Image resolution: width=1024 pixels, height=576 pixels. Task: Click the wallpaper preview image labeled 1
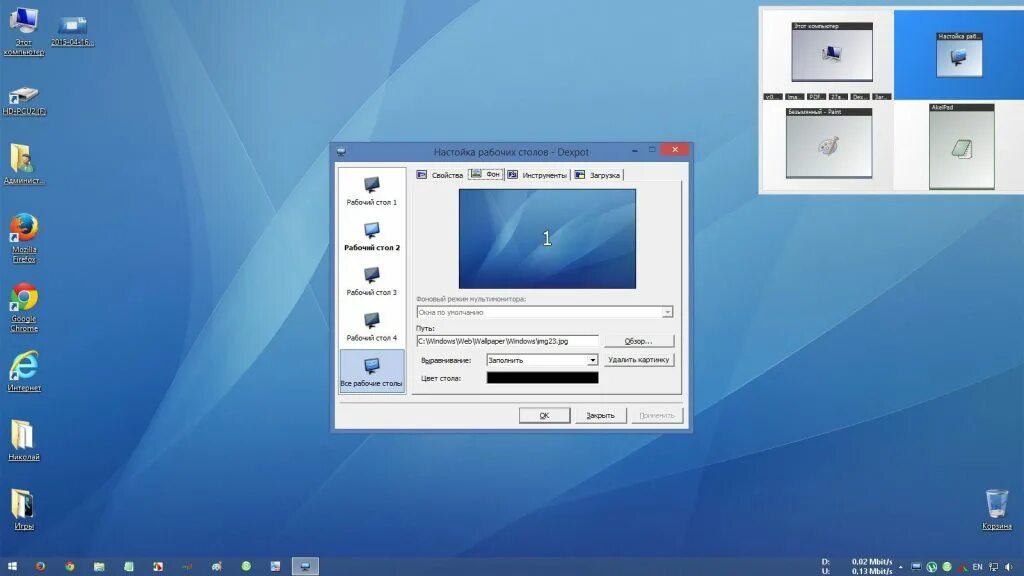pos(547,238)
